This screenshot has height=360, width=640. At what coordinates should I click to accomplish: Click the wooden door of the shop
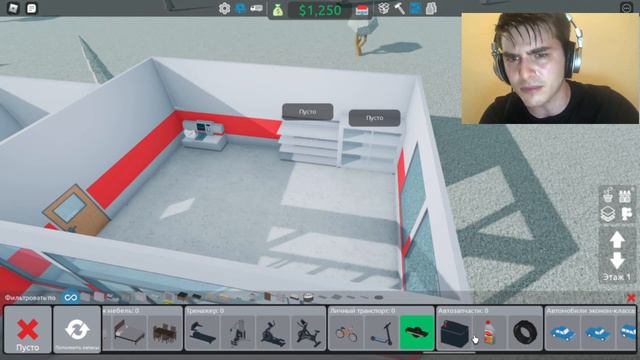(x=76, y=211)
